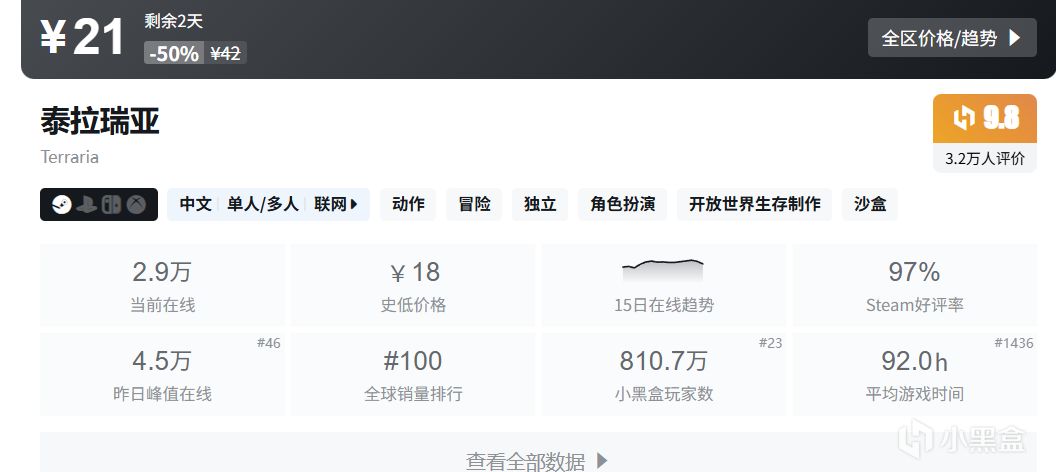Click the Xbox platform icon
Viewport: 1056px width, 472px height.
point(137,205)
